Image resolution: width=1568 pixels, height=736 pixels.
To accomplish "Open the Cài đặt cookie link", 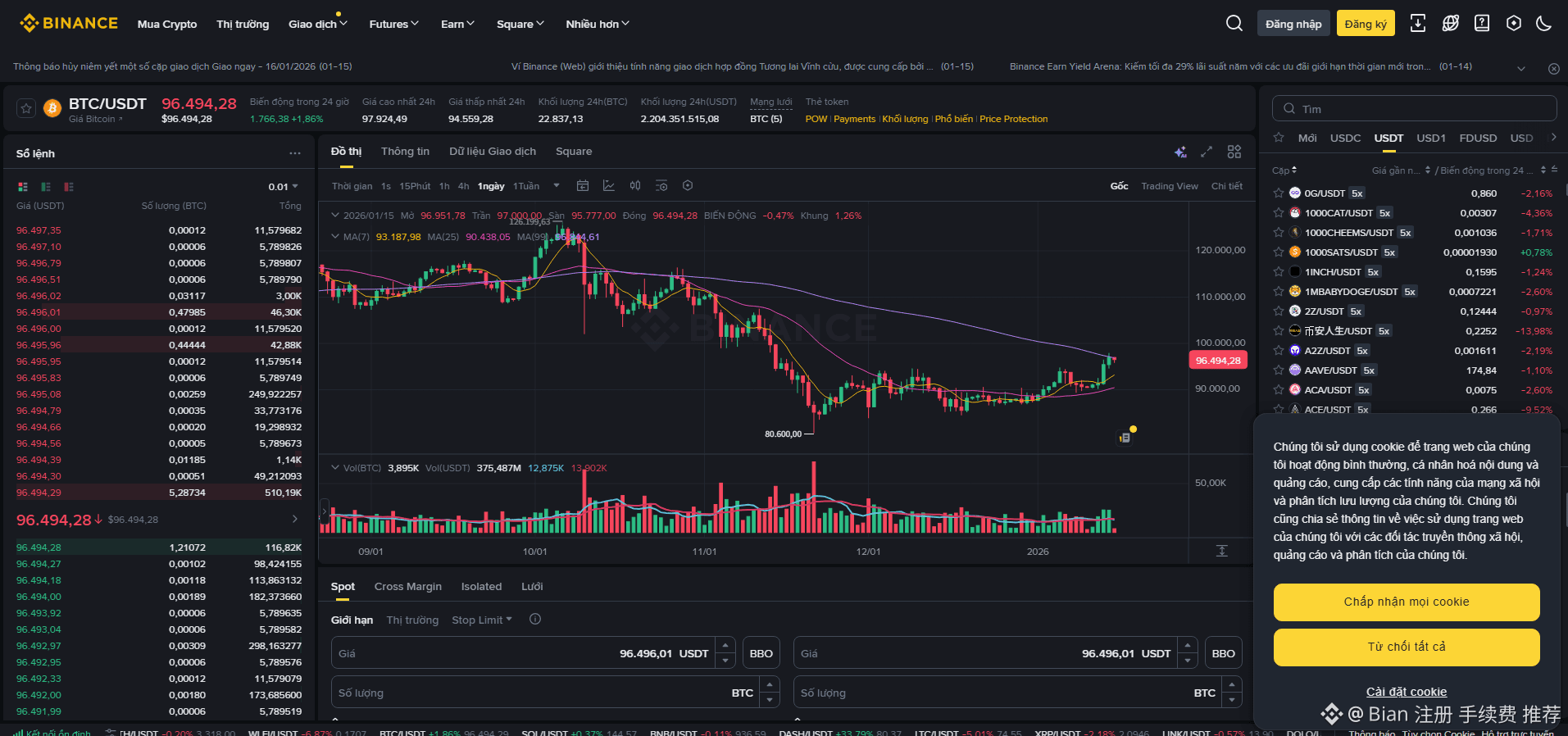I will click(1407, 692).
